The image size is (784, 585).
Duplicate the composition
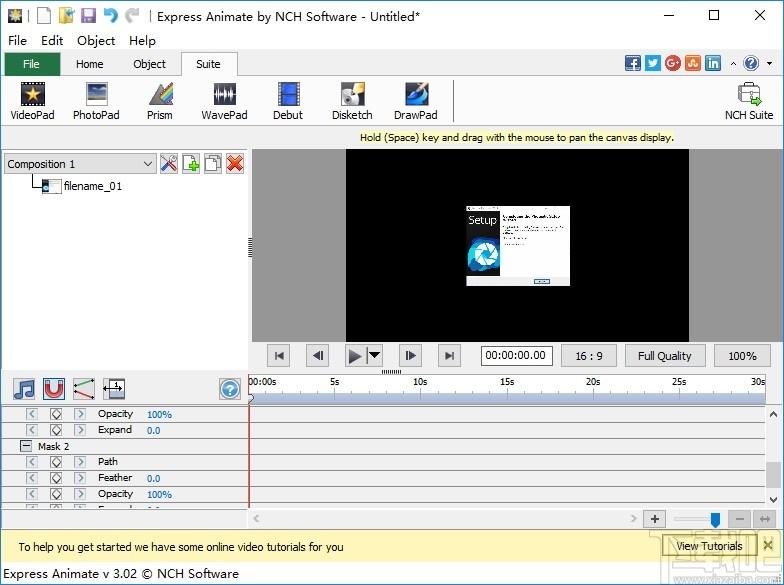pyautogui.click(x=213, y=164)
